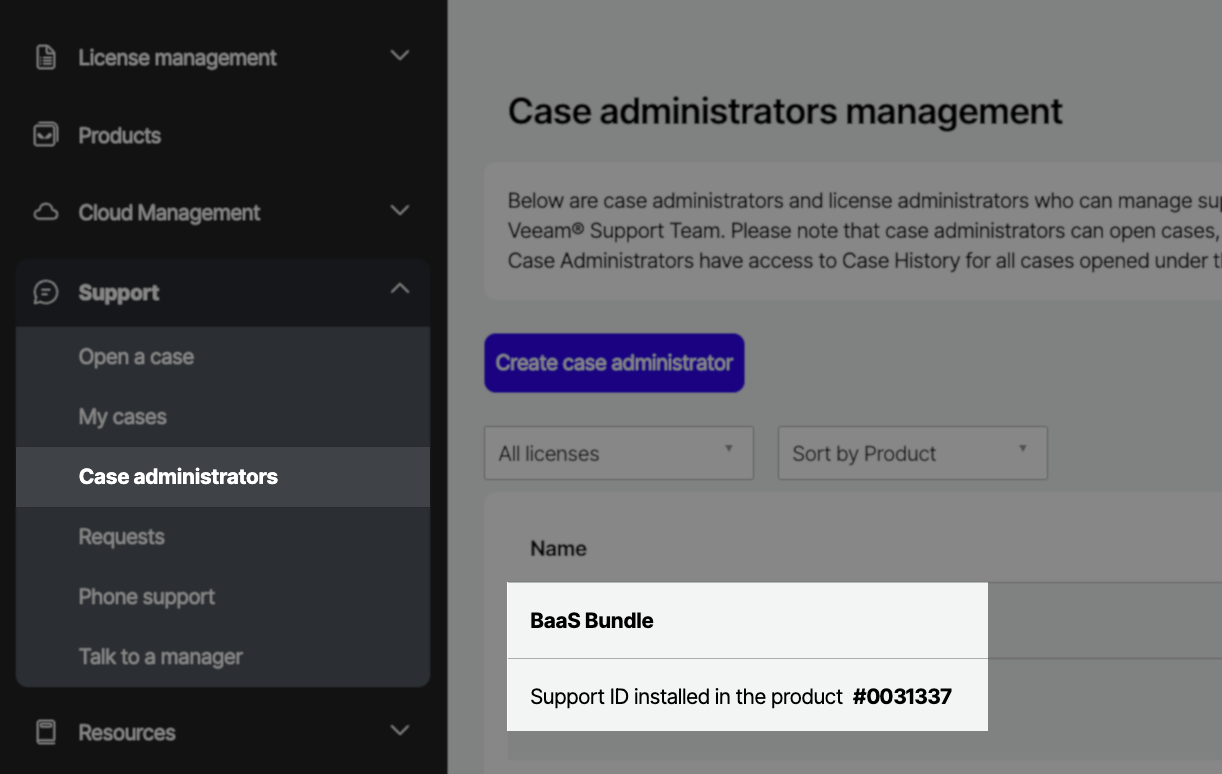Go to Products in the sidebar

(x=120, y=136)
